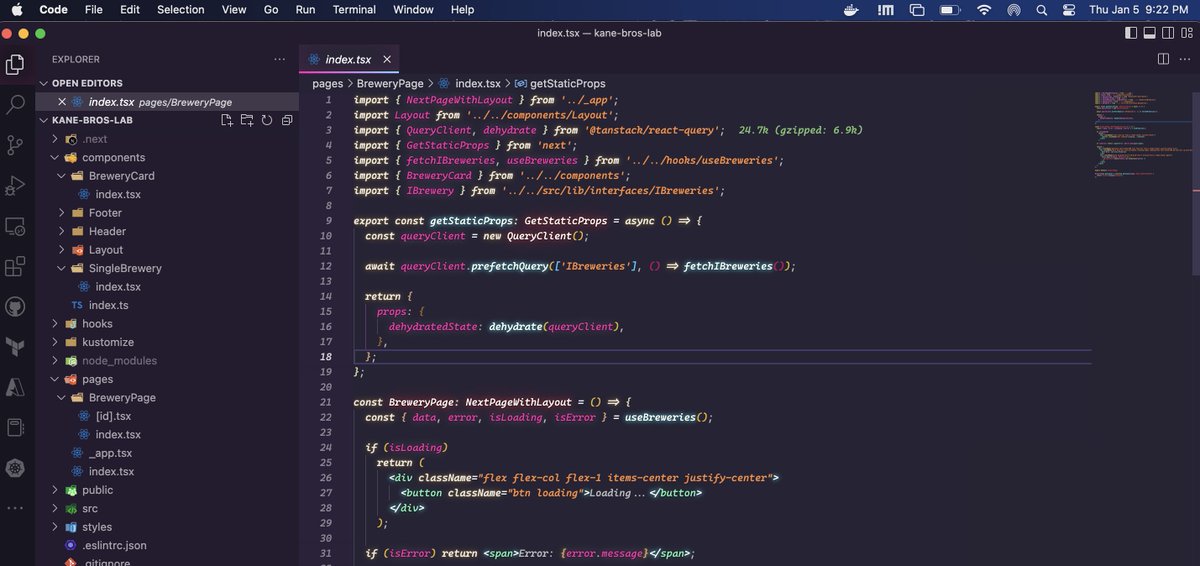Viewport: 1200px width, 566px height.
Task: Click the New File icon in KANE-BROS-LAB header
Action: [x=227, y=120]
